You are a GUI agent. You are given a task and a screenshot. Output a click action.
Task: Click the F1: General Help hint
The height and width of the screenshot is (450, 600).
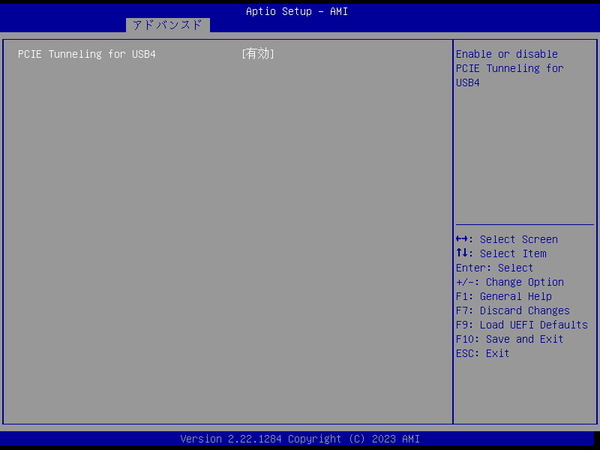(x=504, y=296)
